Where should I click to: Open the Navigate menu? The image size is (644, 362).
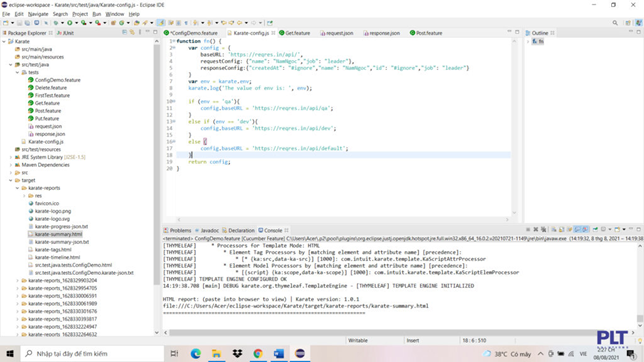coord(38,14)
